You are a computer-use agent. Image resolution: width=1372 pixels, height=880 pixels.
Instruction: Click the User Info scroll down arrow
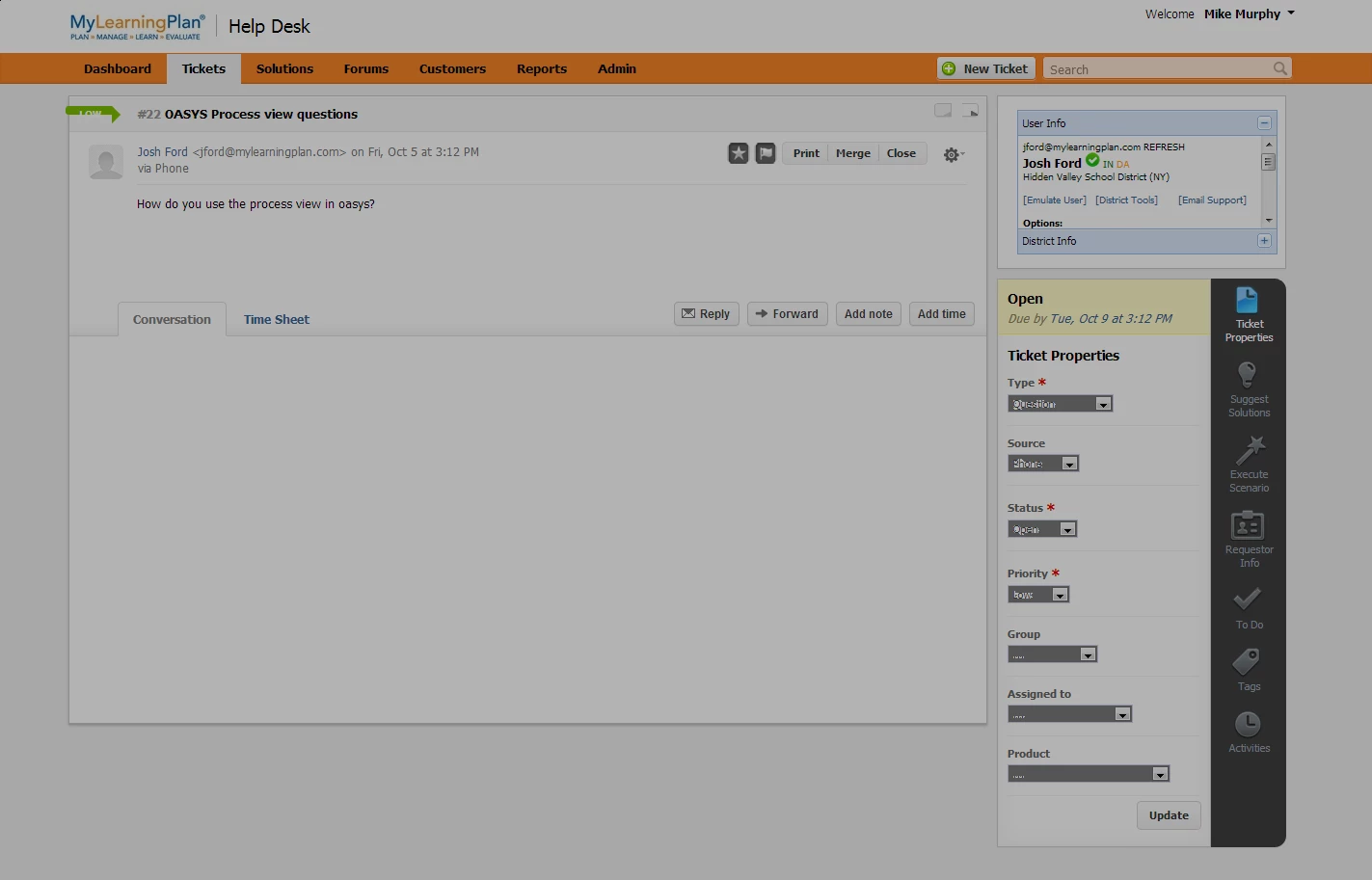pyautogui.click(x=1269, y=221)
